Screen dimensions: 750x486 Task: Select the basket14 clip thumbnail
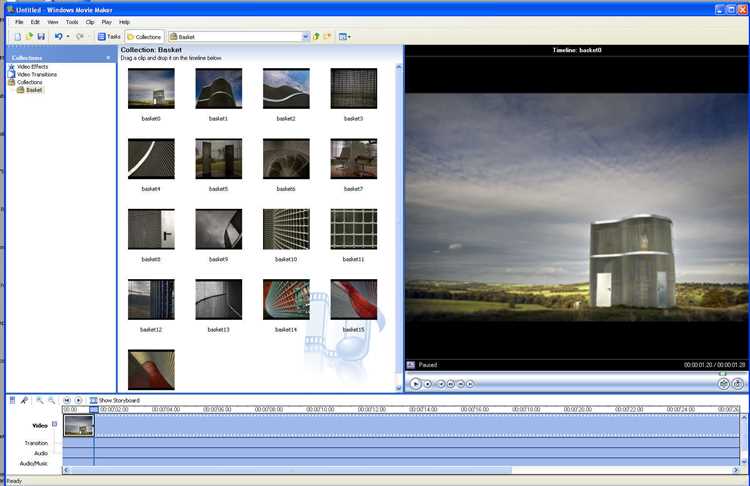[x=286, y=299]
